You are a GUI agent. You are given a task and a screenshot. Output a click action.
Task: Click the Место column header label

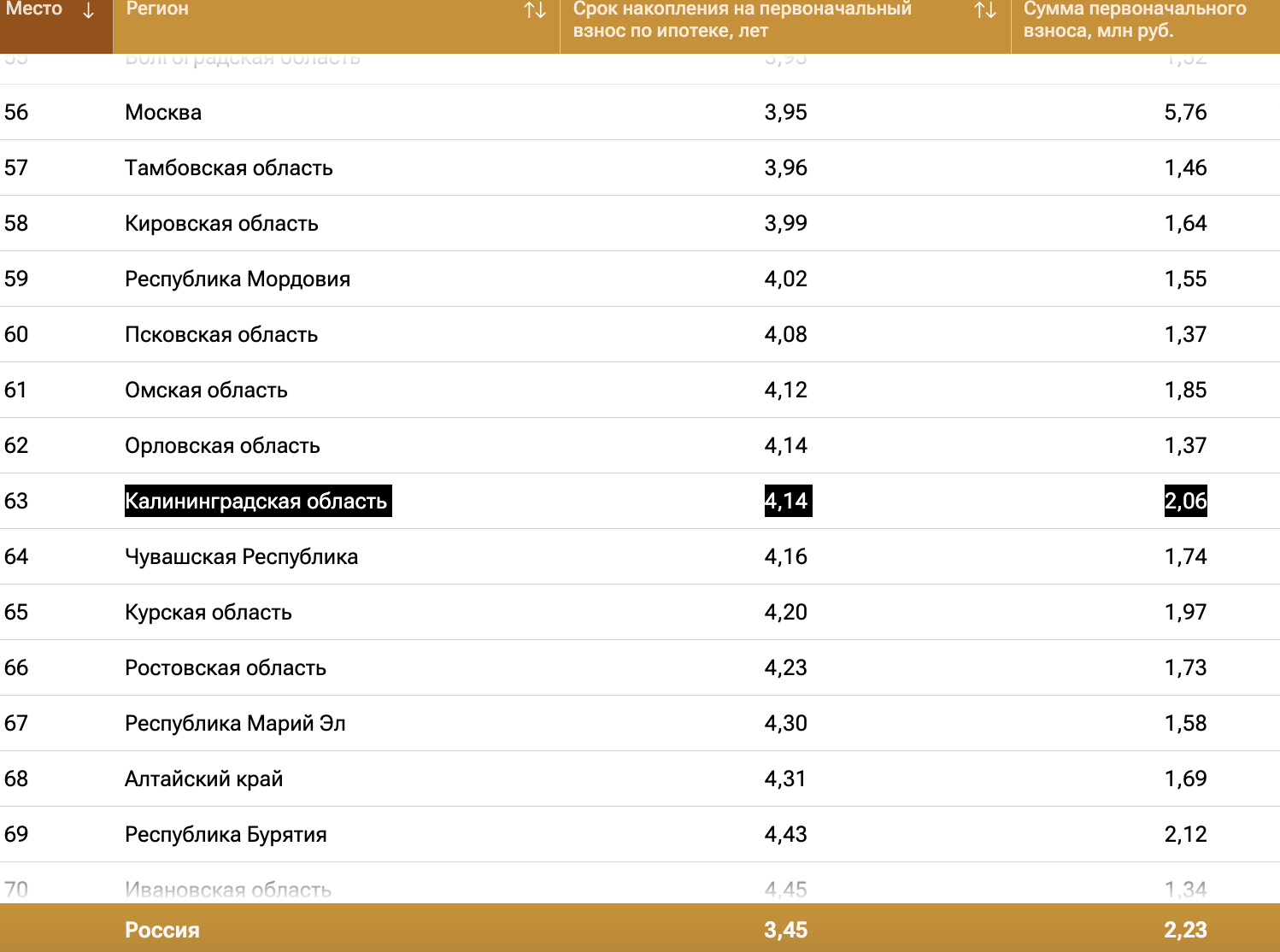pos(34,9)
